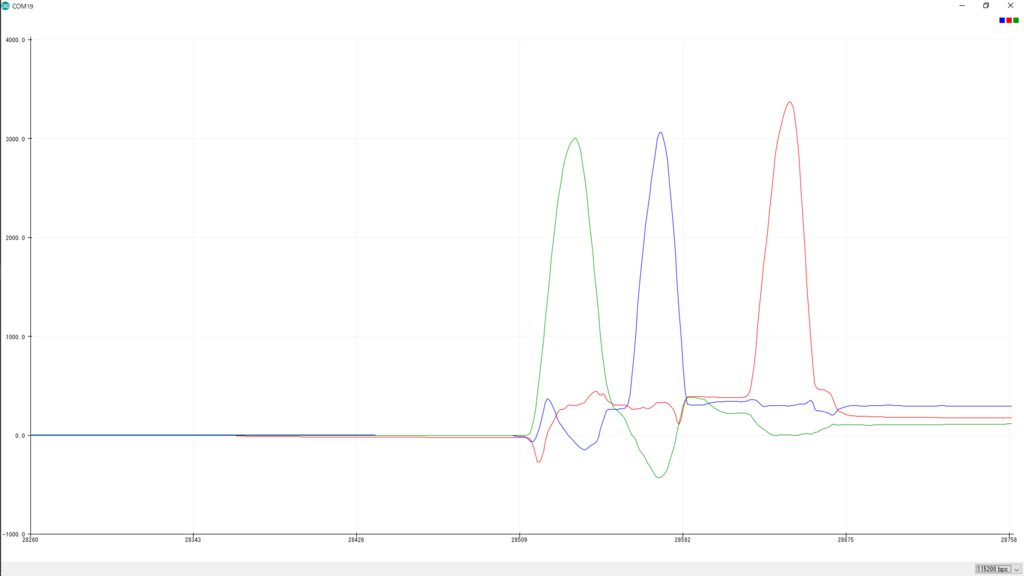Viewport: 1024px width, 576px height.
Task: Click the 28592 x-axis label
Action: [682, 540]
